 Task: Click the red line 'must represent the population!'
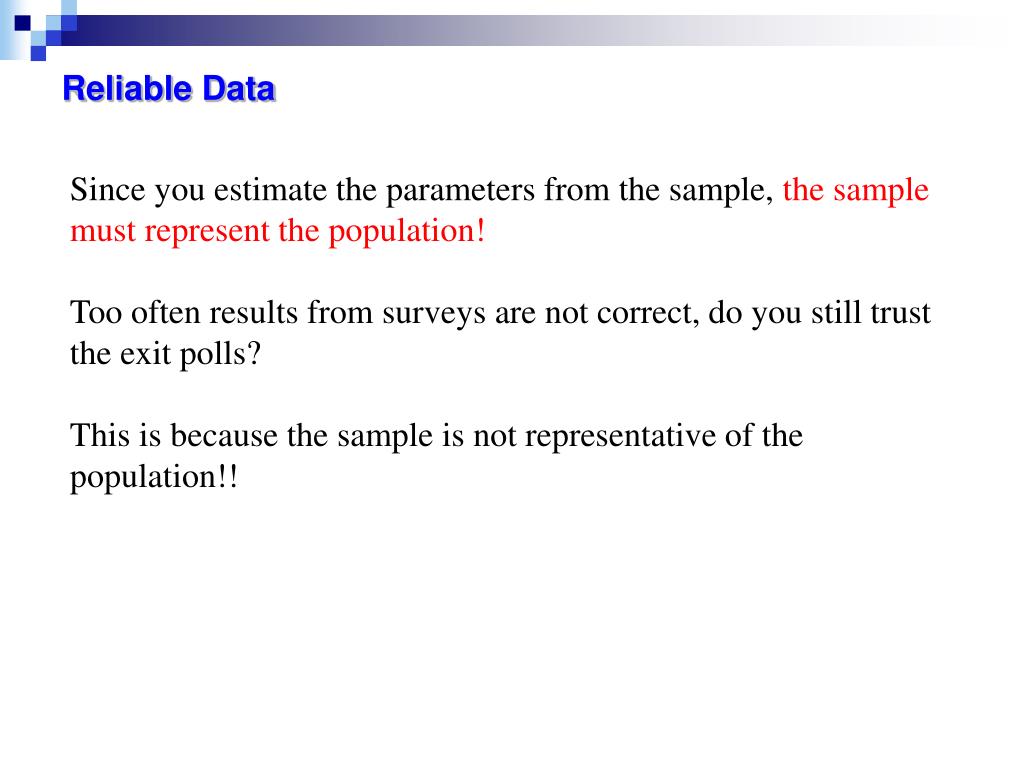point(278,231)
